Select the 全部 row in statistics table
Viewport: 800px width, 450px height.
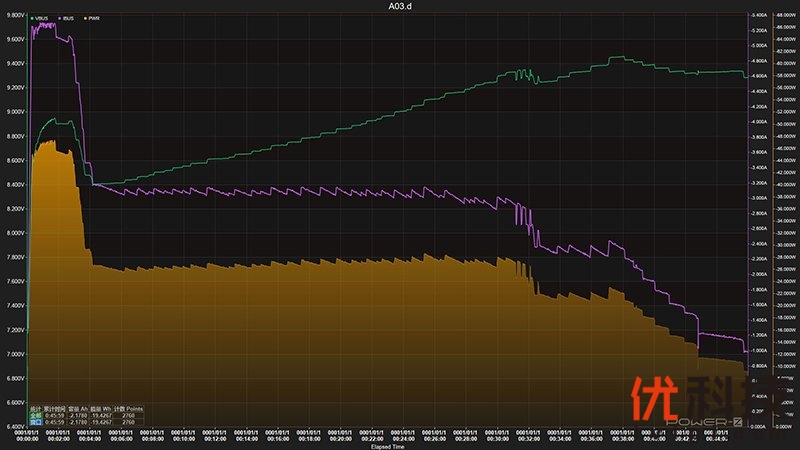[36, 414]
